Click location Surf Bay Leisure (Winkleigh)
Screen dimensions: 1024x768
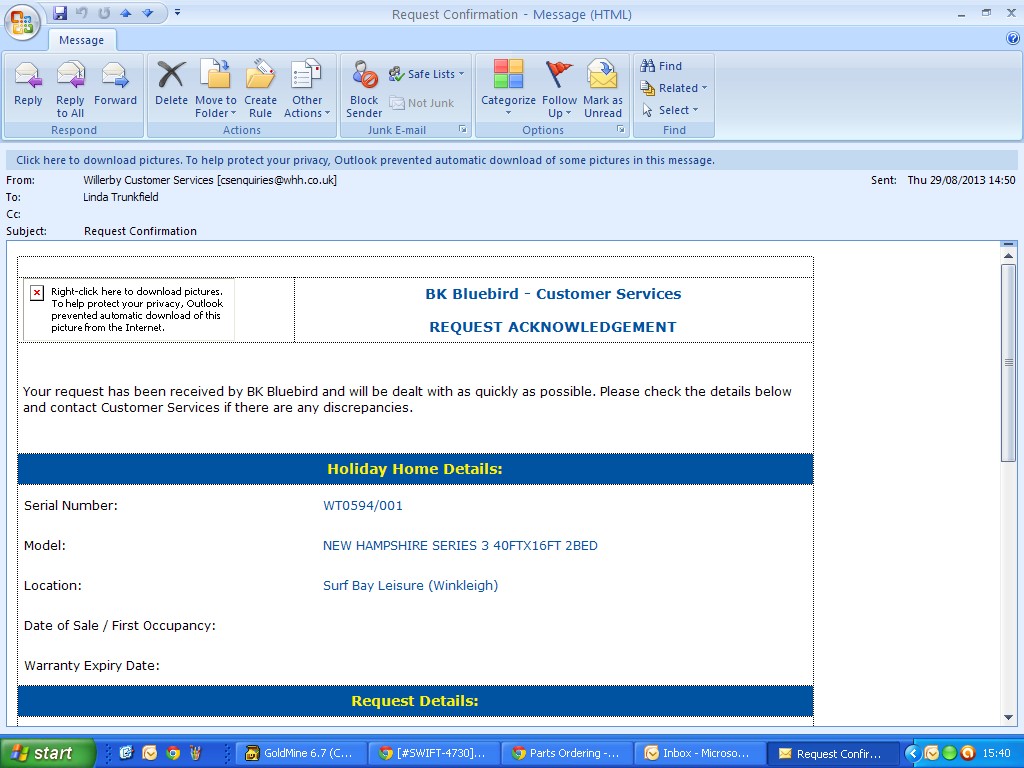(410, 586)
